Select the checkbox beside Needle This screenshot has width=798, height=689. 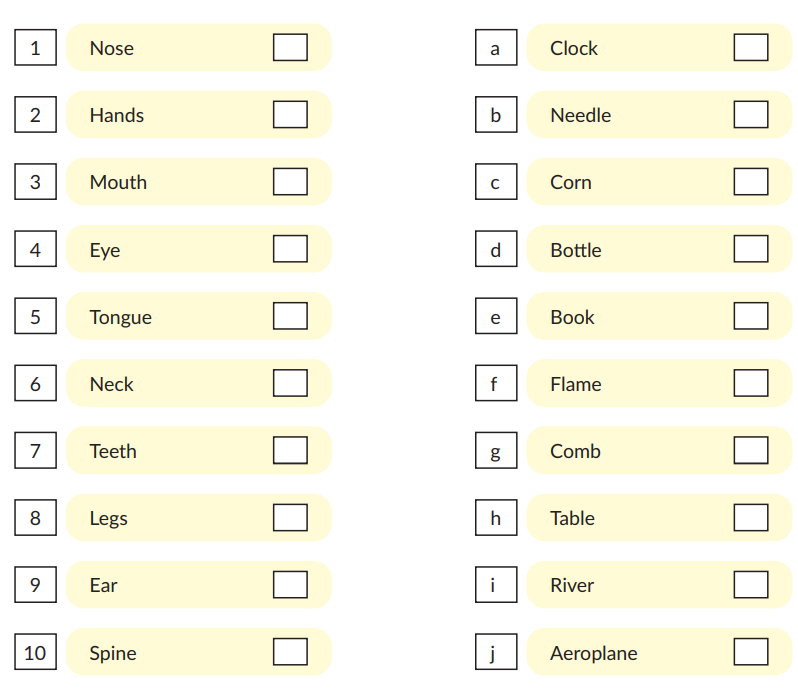click(x=751, y=115)
